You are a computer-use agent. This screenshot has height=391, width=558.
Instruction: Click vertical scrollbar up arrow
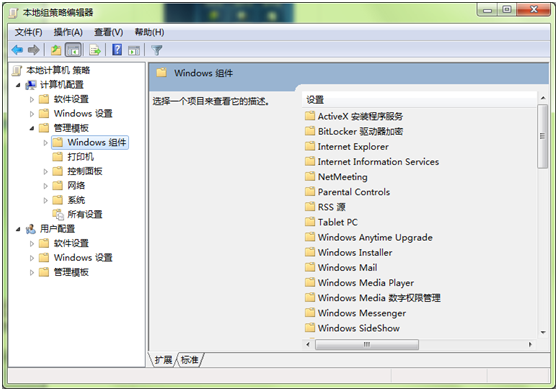tap(543, 98)
